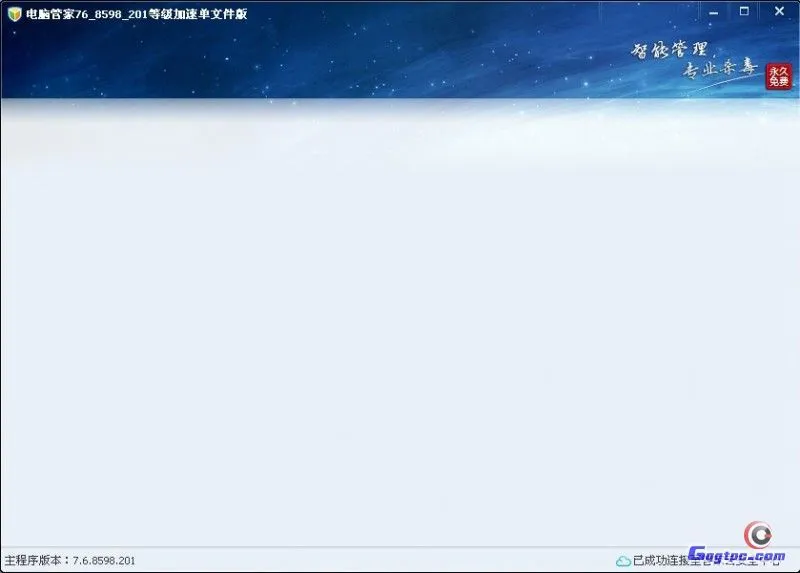Click the 主程序版本：7.6.8598.201 text
The height and width of the screenshot is (573, 800).
pos(70,560)
